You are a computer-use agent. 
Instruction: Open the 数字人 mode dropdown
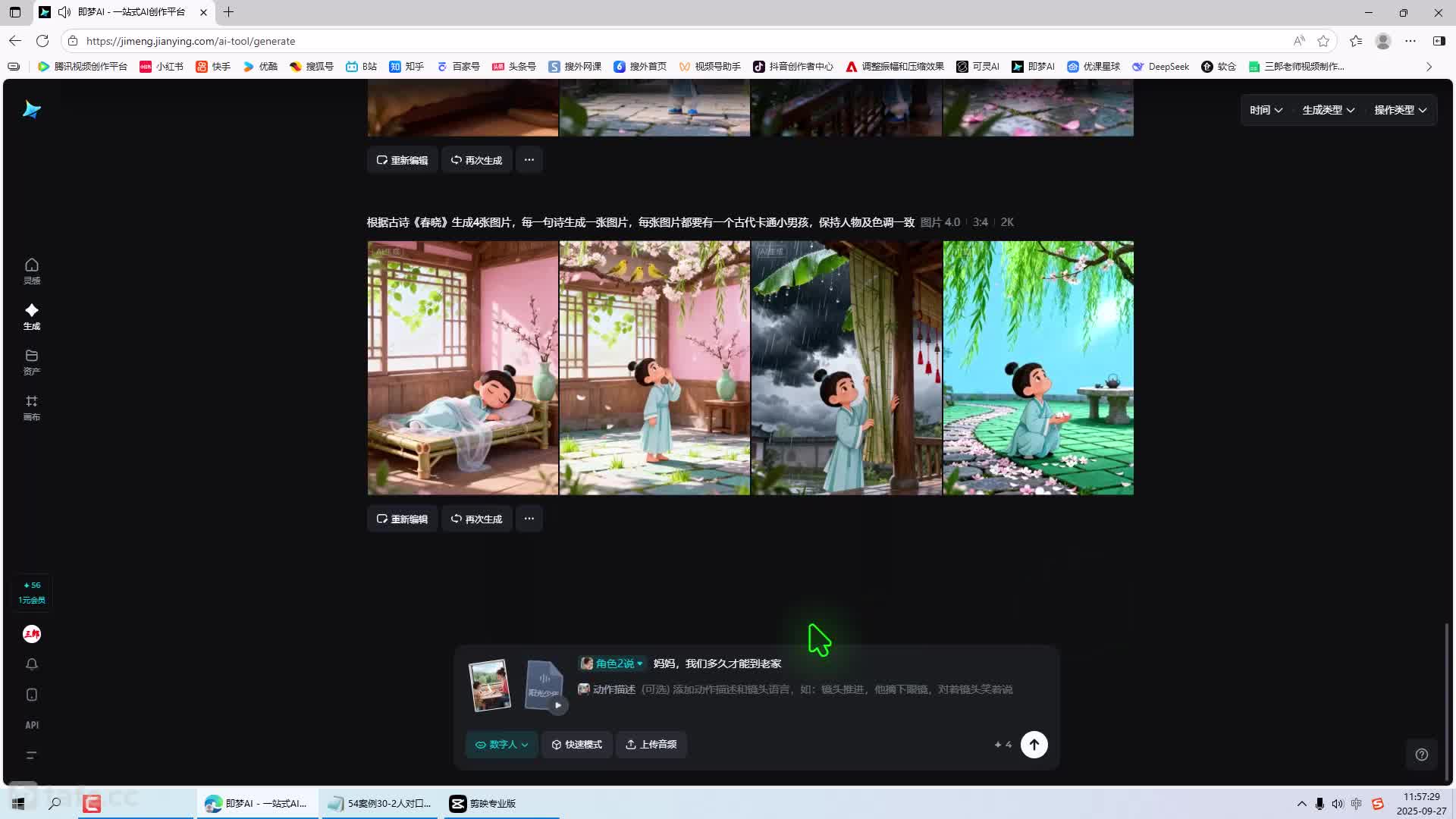tap(501, 745)
